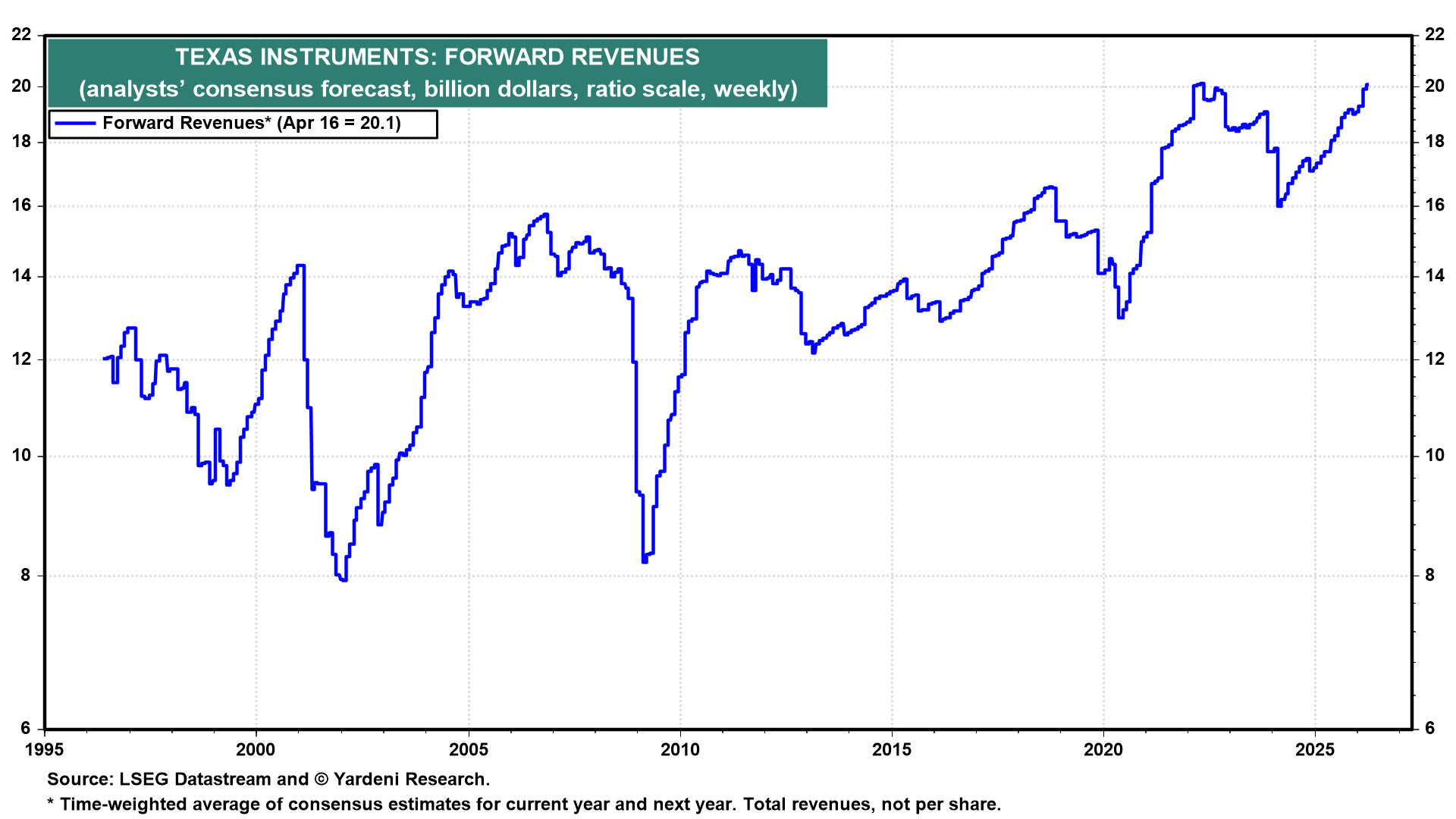Viewport: 1456px width, 819px height.
Task: Click the 2025 x-axis label
Action: [1315, 750]
